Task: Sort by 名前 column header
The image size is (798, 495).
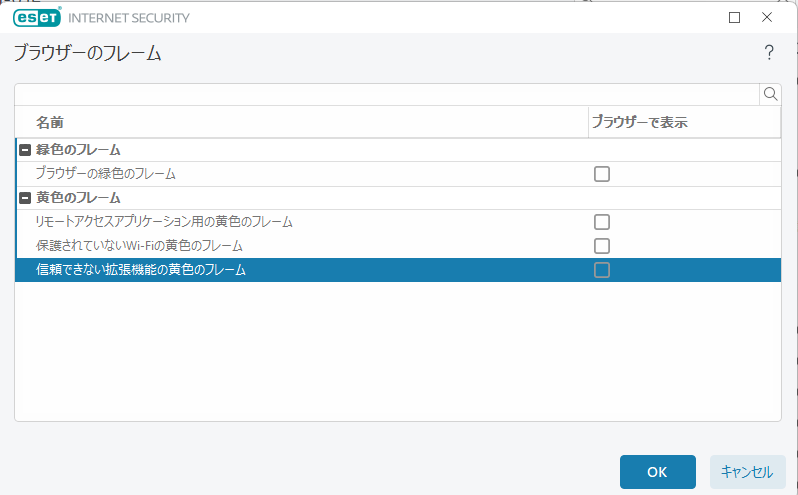Action: point(300,122)
